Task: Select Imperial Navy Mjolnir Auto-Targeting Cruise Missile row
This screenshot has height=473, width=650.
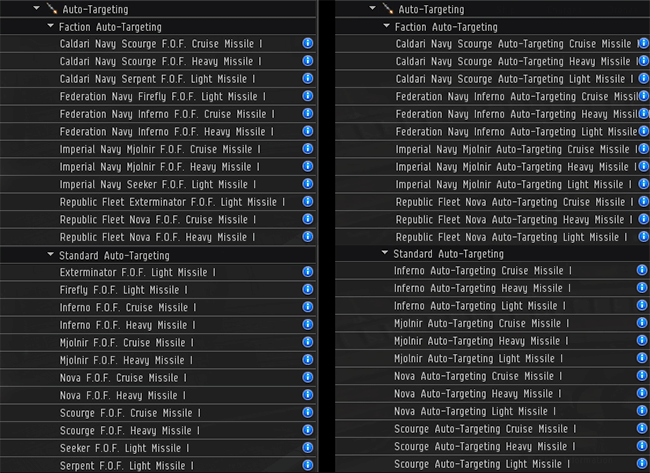Action: pos(492,149)
